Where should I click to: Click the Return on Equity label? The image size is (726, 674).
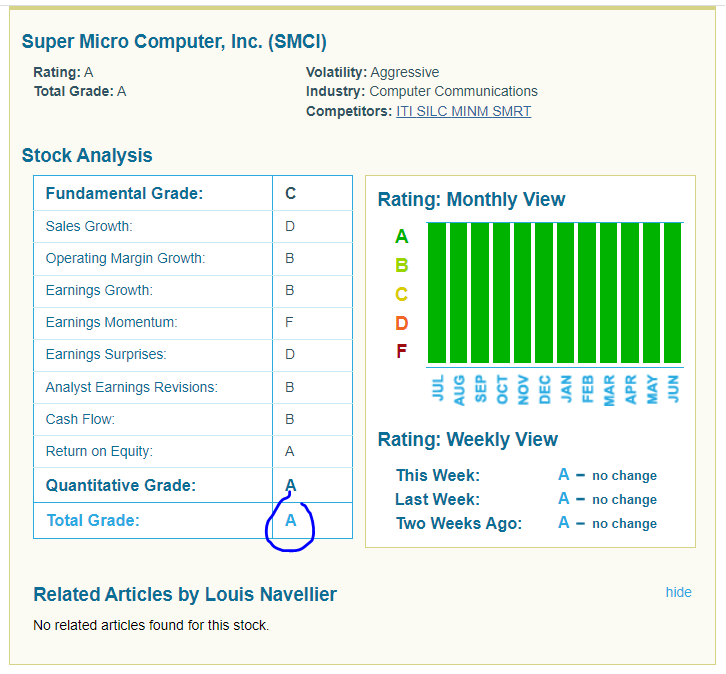tap(99, 451)
